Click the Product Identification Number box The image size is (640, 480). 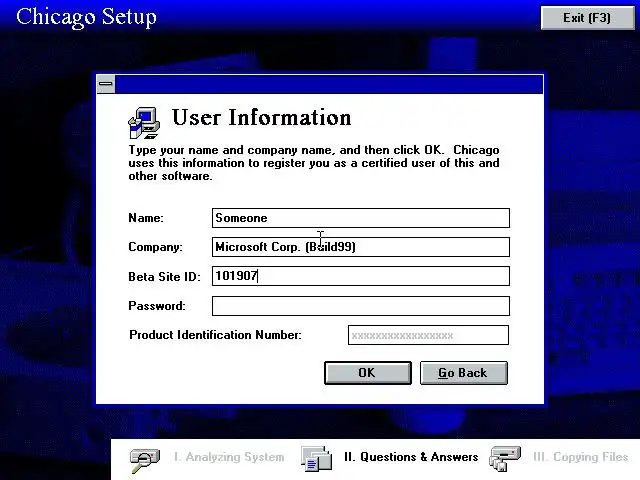point(428,335)
